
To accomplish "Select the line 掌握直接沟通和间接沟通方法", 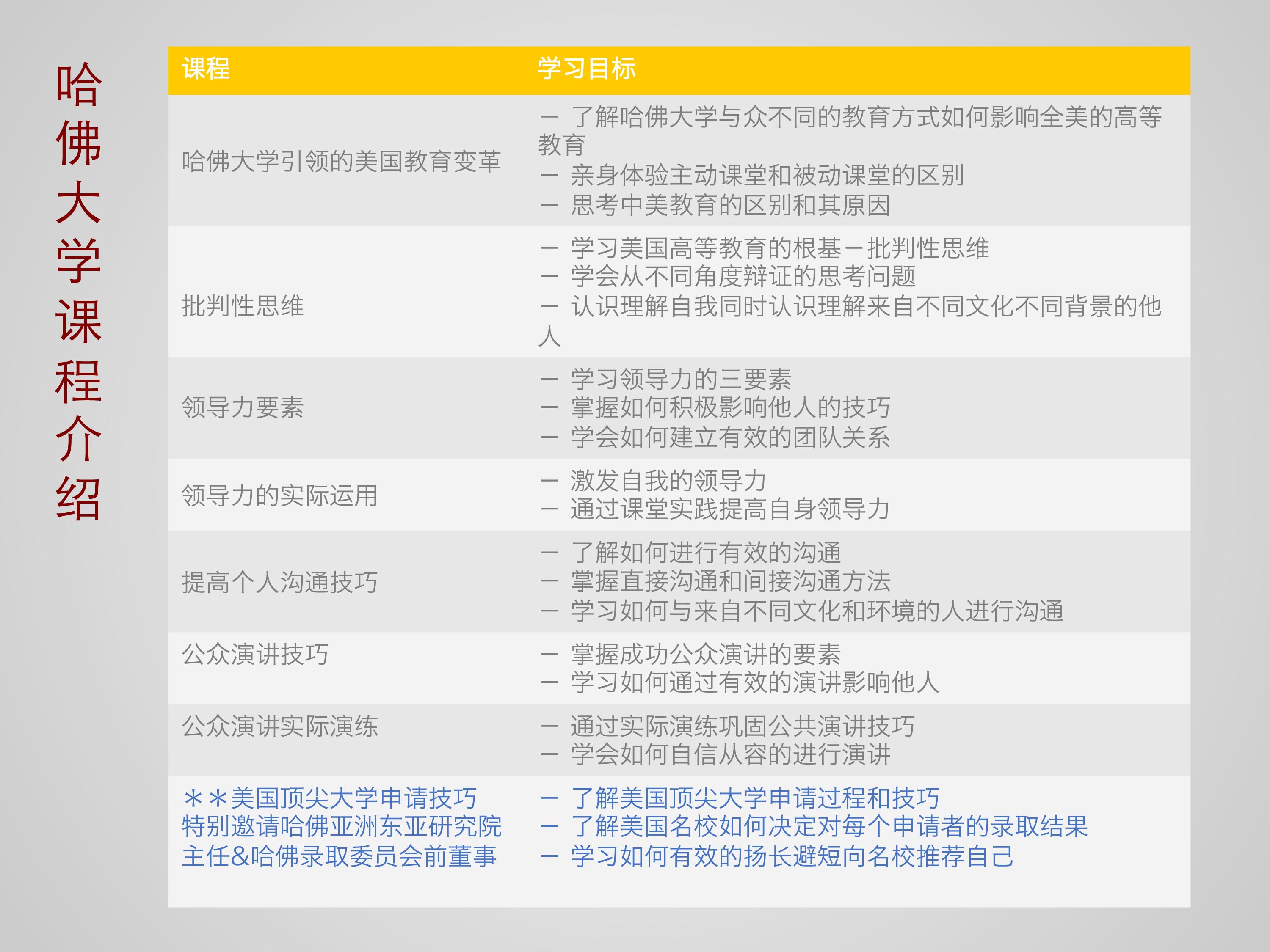I will point(730,581).
